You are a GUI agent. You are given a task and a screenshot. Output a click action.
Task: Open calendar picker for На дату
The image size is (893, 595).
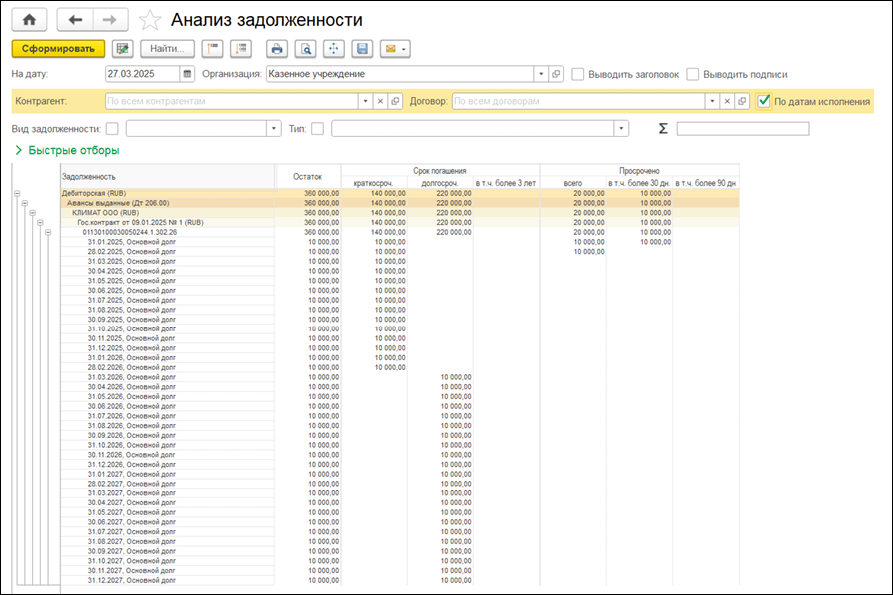pos(187,74)
